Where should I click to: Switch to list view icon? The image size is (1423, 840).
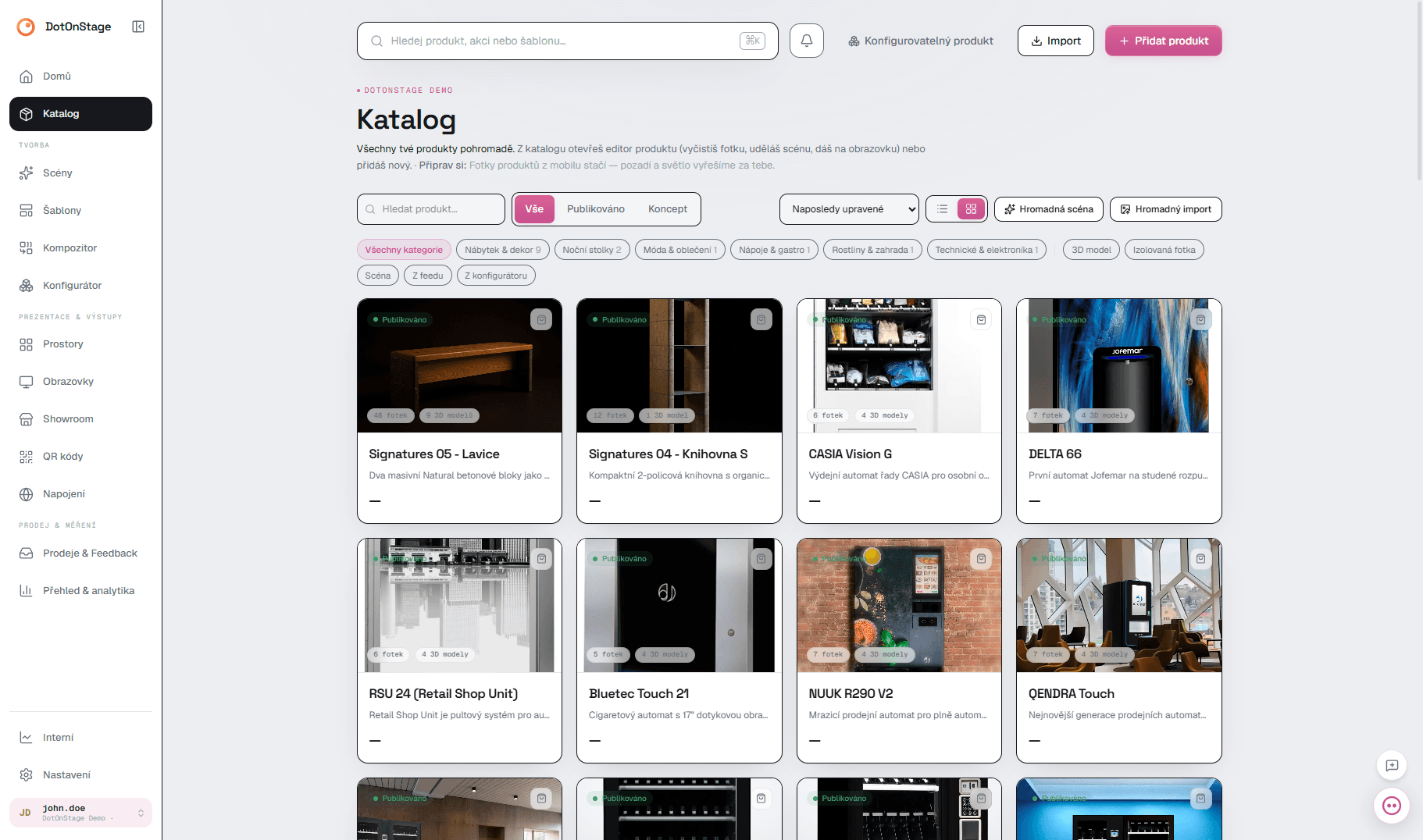[943, 209]
